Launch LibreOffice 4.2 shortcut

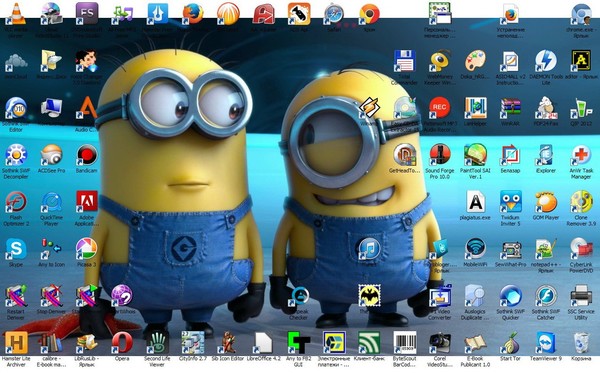[263, 343]
